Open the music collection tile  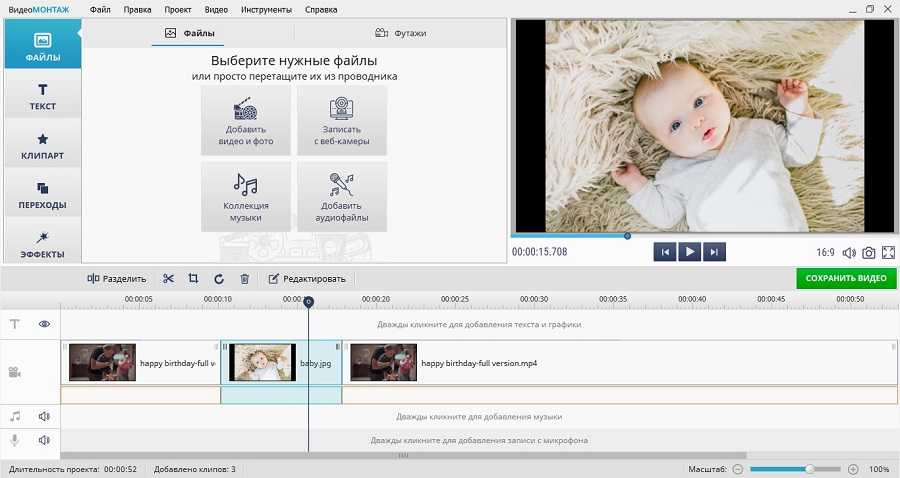[245, 196]
